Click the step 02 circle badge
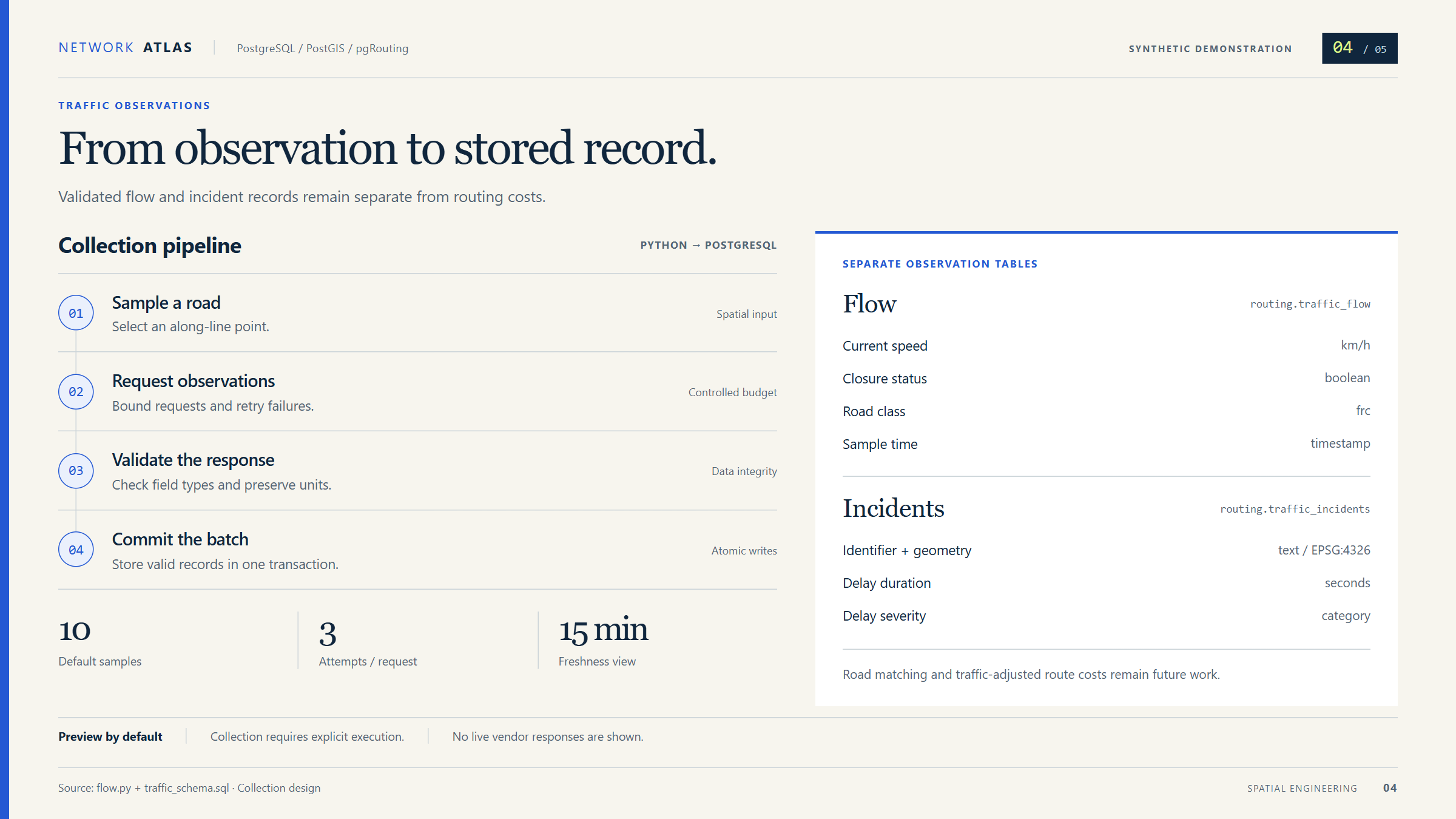 point(76,392)
